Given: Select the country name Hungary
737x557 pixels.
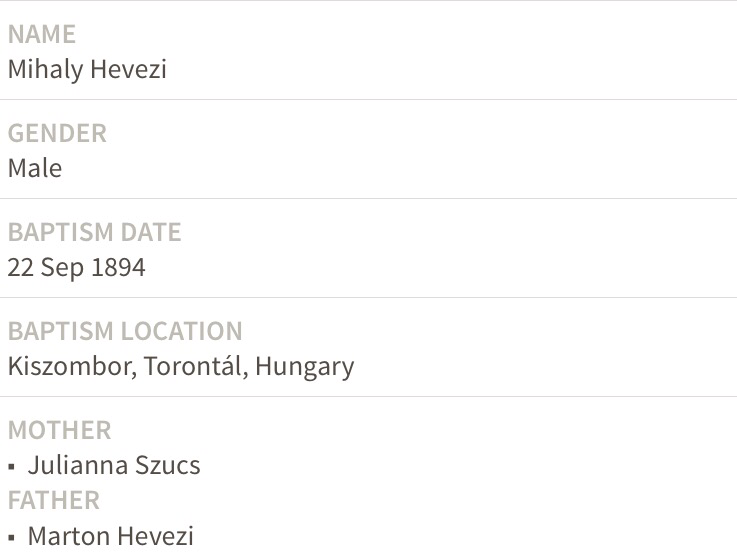Looking at the screenshot, I should [304, 367].
